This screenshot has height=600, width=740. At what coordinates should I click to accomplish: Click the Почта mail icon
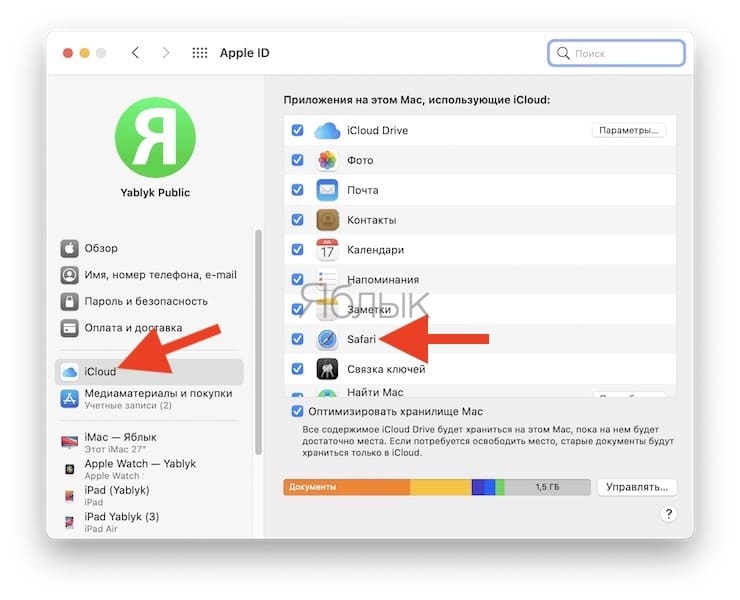click(x=327, y=190)
